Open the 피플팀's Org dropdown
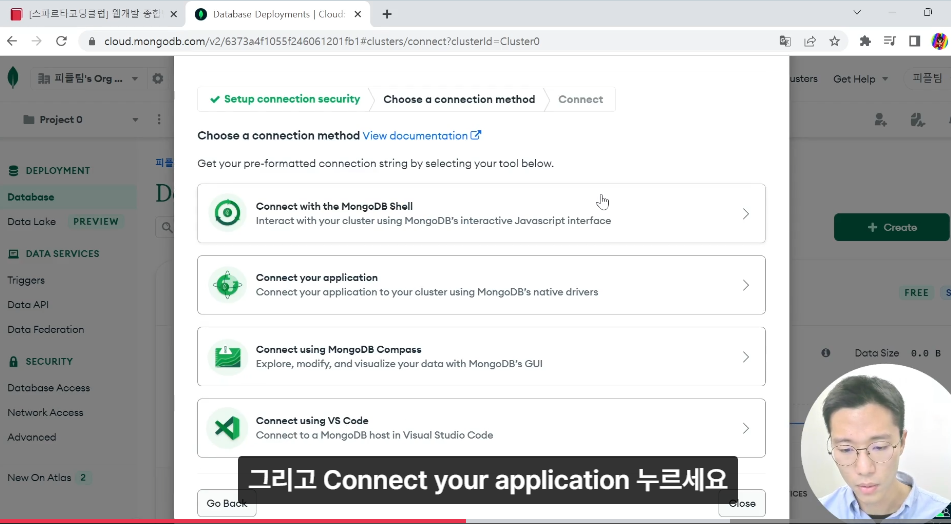 point(88,79)
